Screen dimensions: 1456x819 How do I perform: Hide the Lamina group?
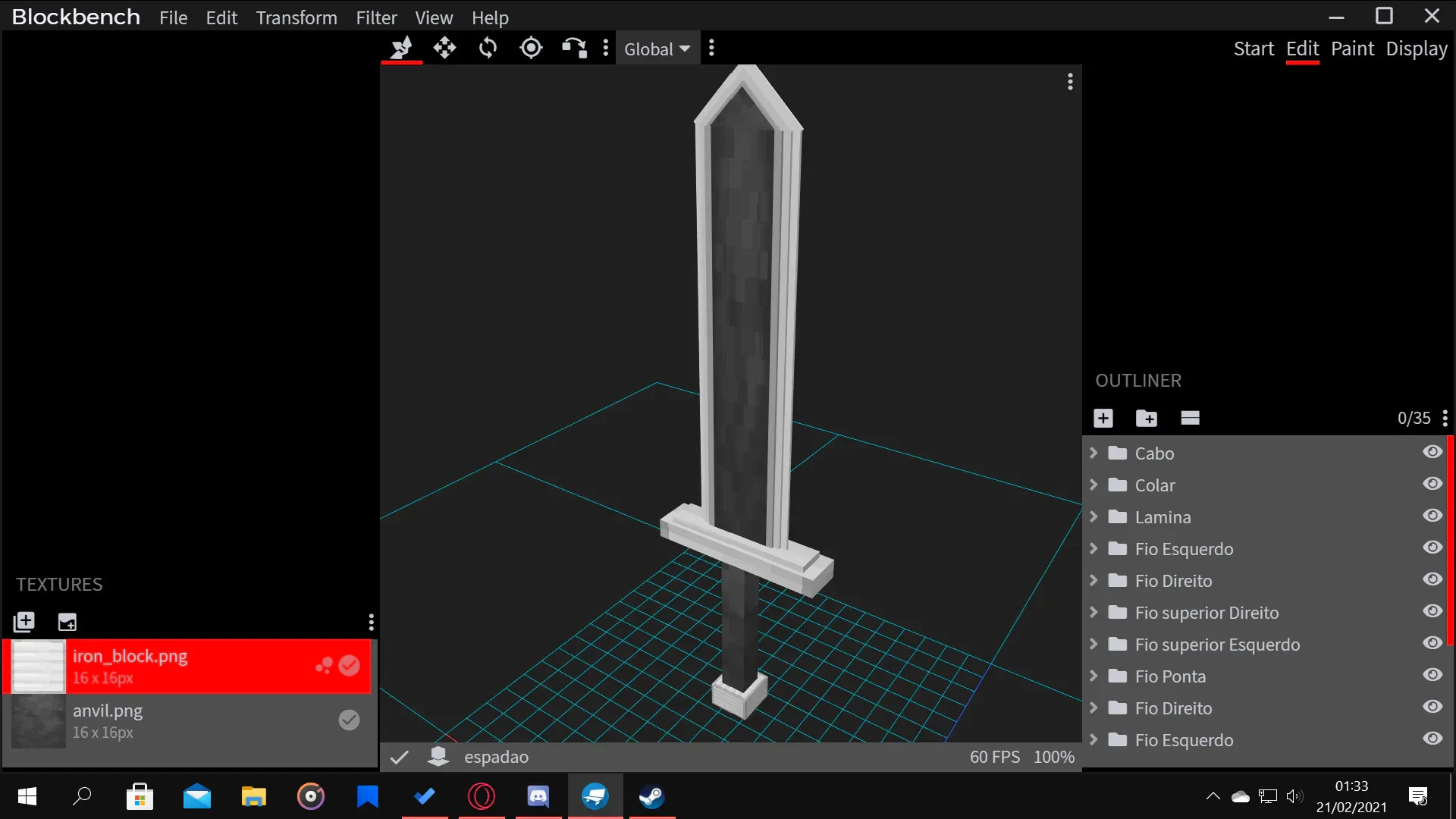(1432, 516)
